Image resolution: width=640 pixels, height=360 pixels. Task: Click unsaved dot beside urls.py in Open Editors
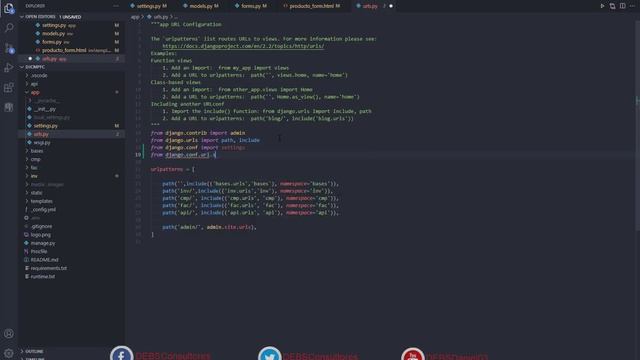(30, 59)
